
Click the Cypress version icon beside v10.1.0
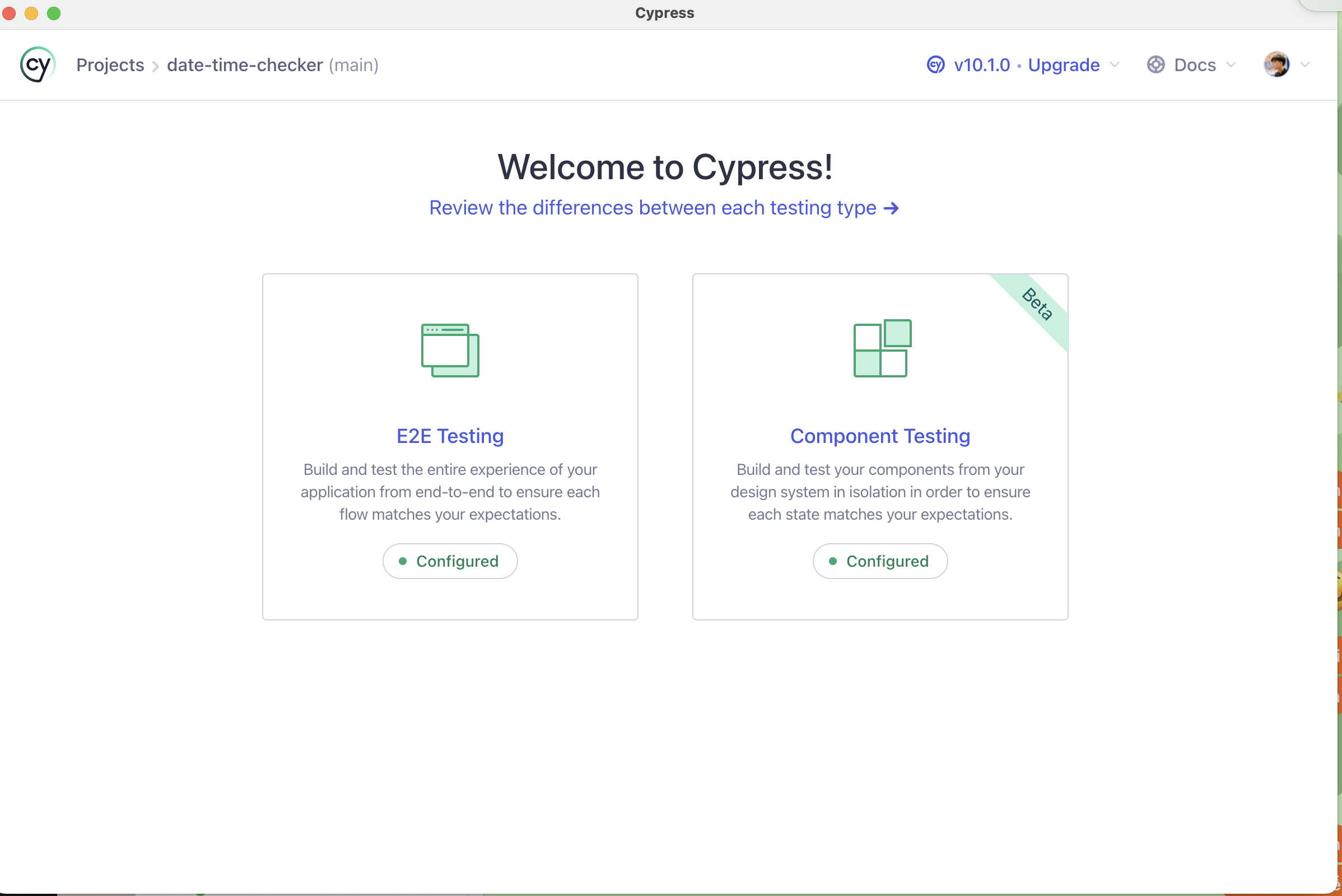[x=935, y=64]
